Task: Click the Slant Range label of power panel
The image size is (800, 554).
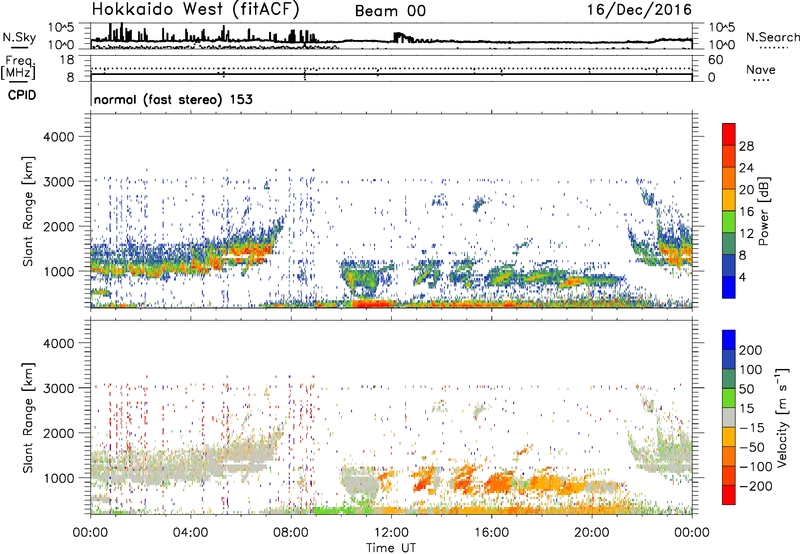Action: point(28,211)
